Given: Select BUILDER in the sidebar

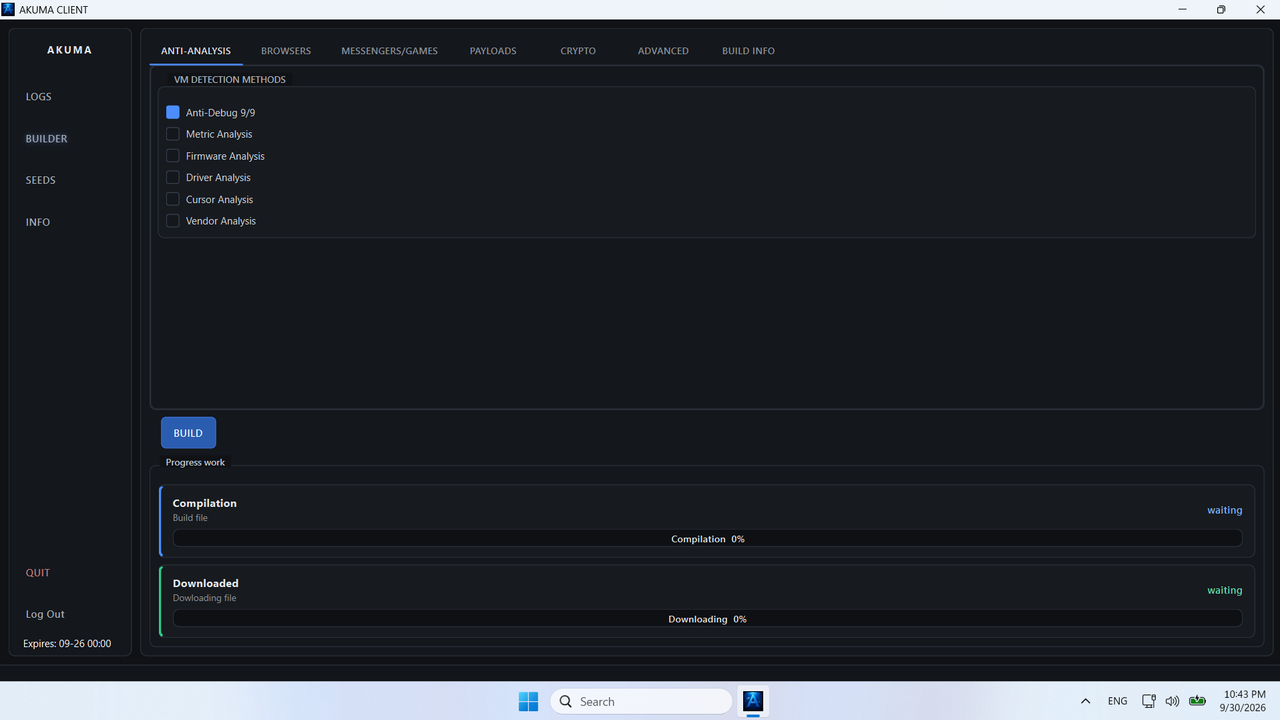Looking at the screenshot, I should click(47, 139).
